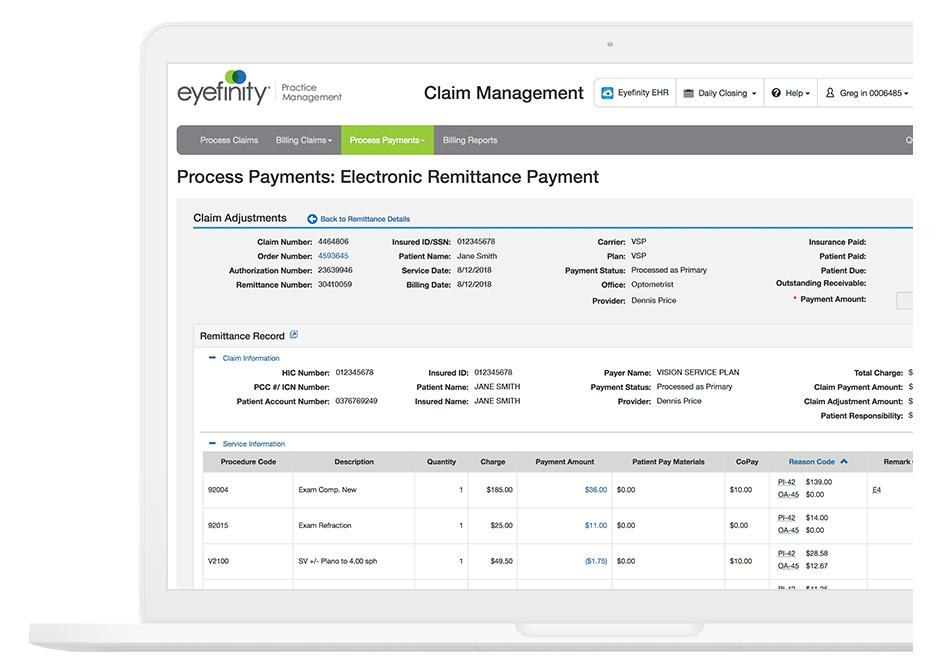
Task: Click the PI-42 code in the 92004 row
Action: (x=787, y=482)
